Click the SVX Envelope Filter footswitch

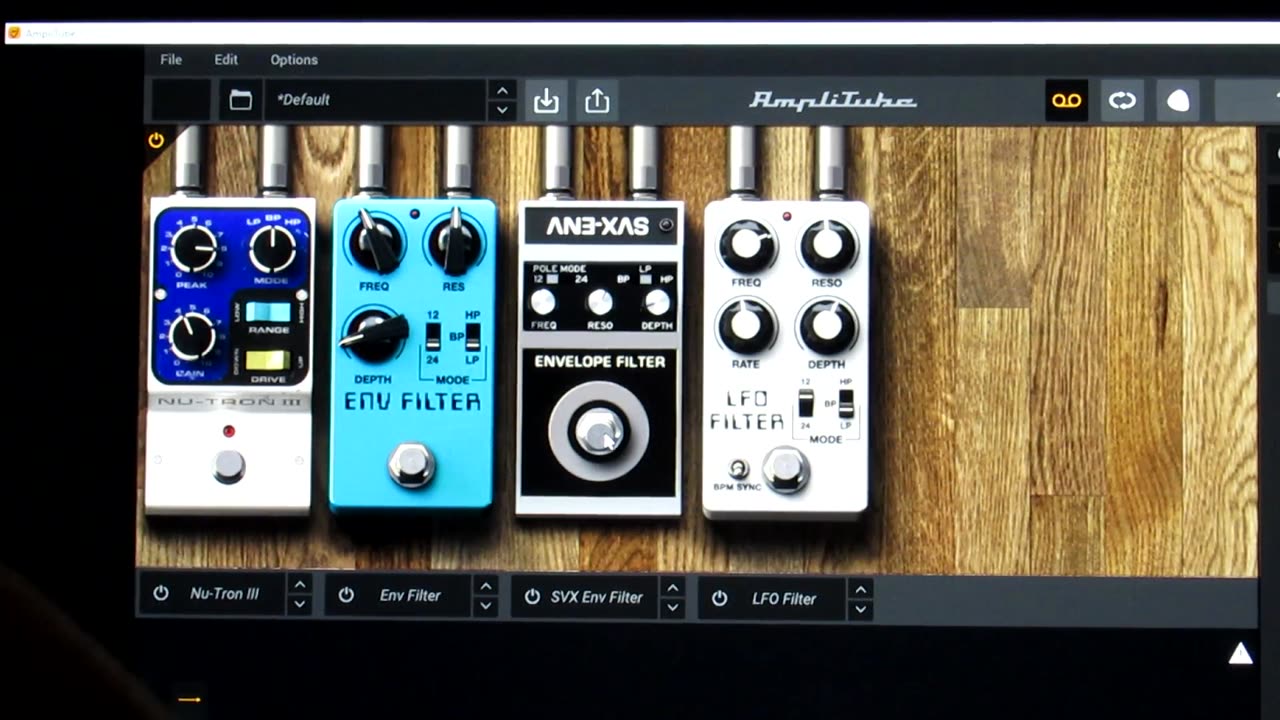pyautogui.click(x=598, y=432)
